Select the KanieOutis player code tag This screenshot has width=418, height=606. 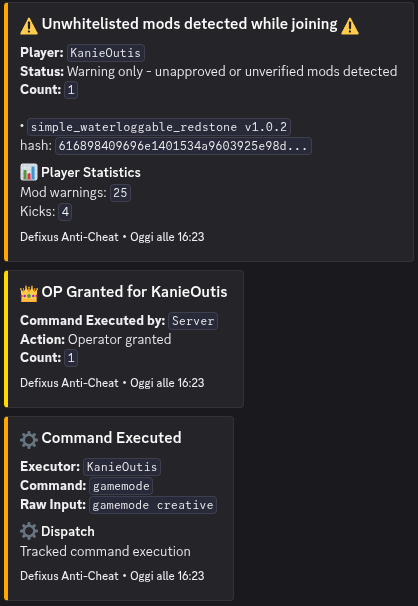point(106,53)
